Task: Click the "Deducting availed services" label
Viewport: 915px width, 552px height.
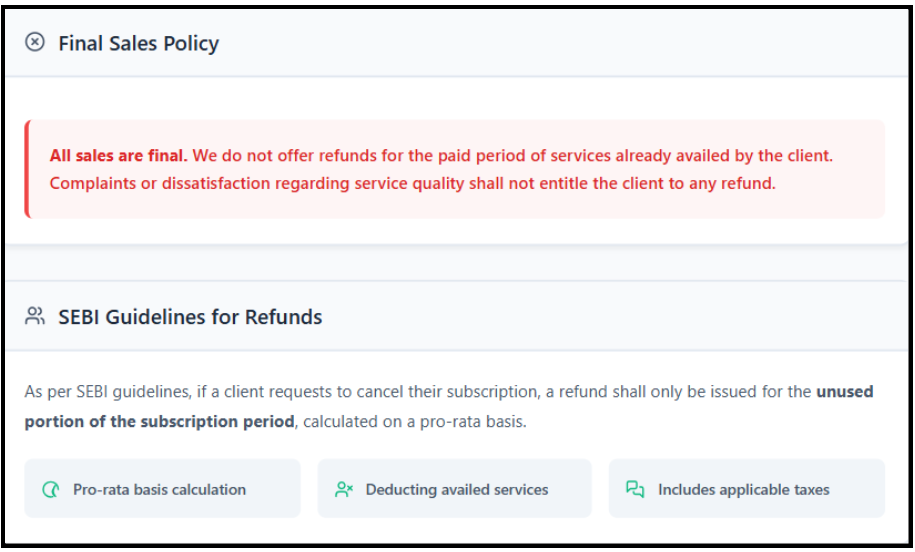Action: [x=456, y=490]
